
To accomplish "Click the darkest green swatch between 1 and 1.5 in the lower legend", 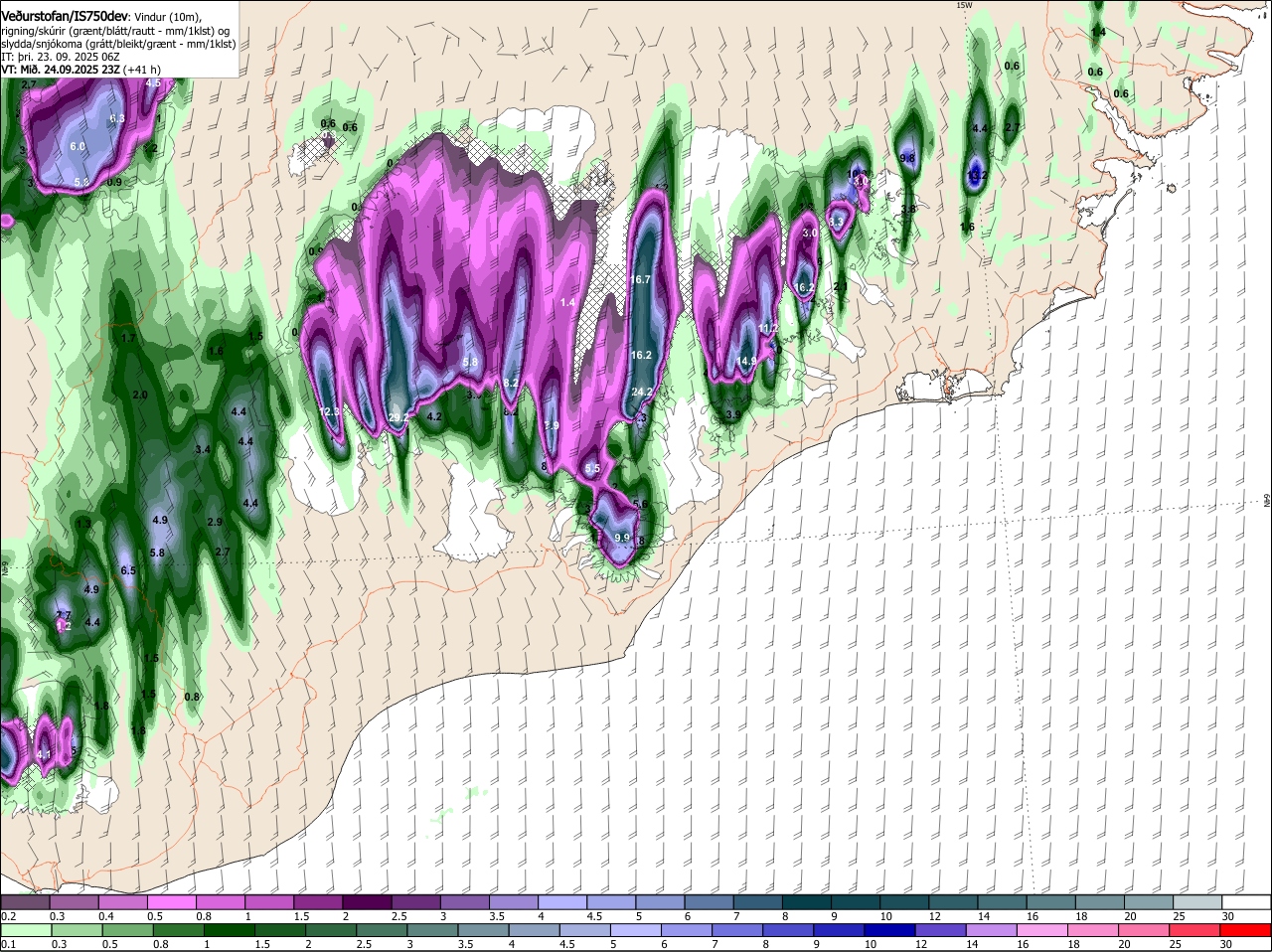I will click(230, 931).
